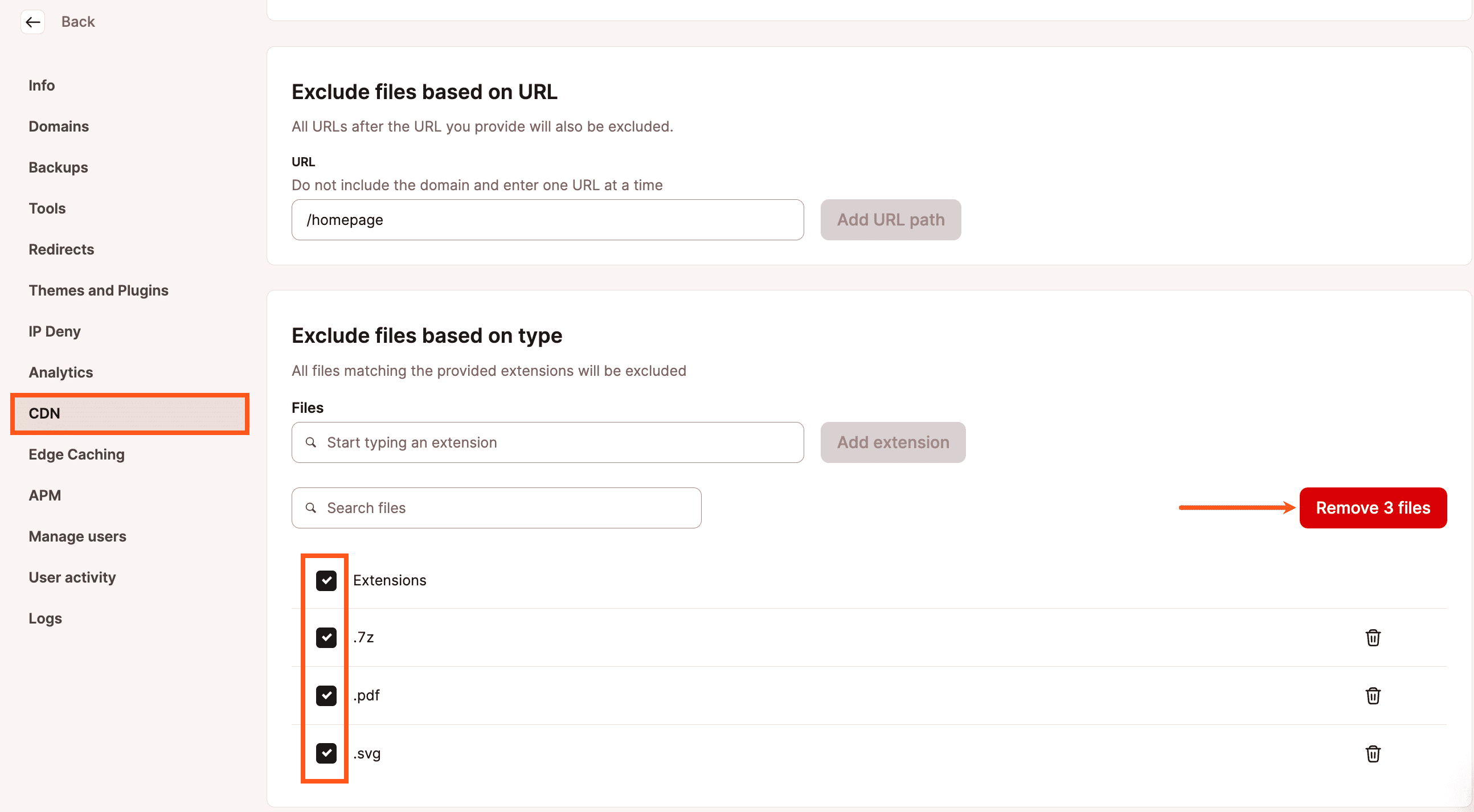Navigate to Themes and Plugins section

coord(98,290)
